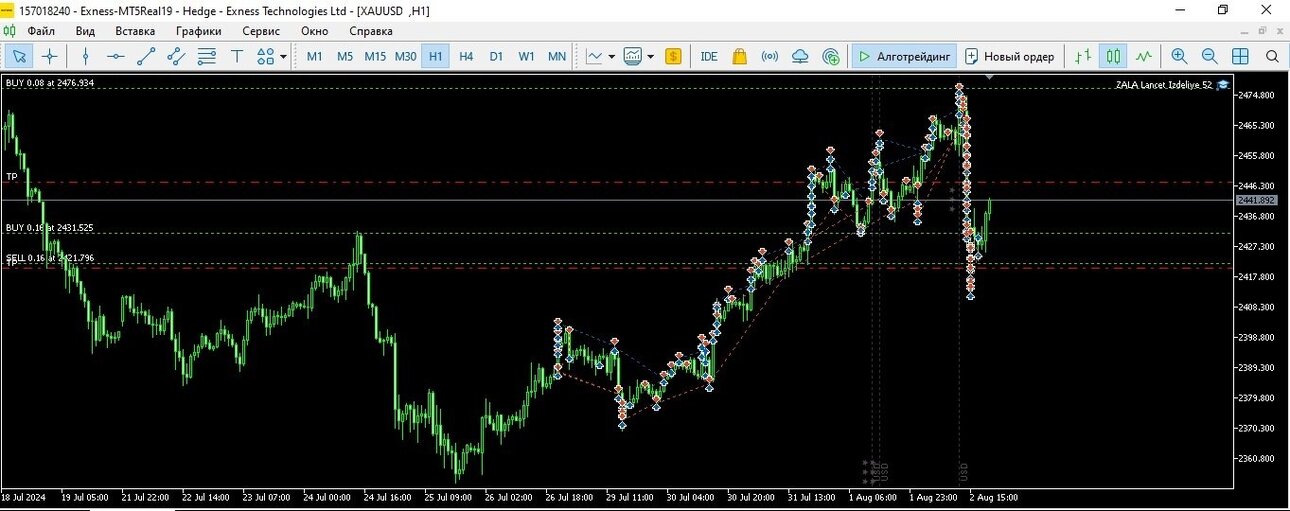Screen dimensions: 1290x511
Task: Click the Новый ордер button
Action: [1009, 56]
